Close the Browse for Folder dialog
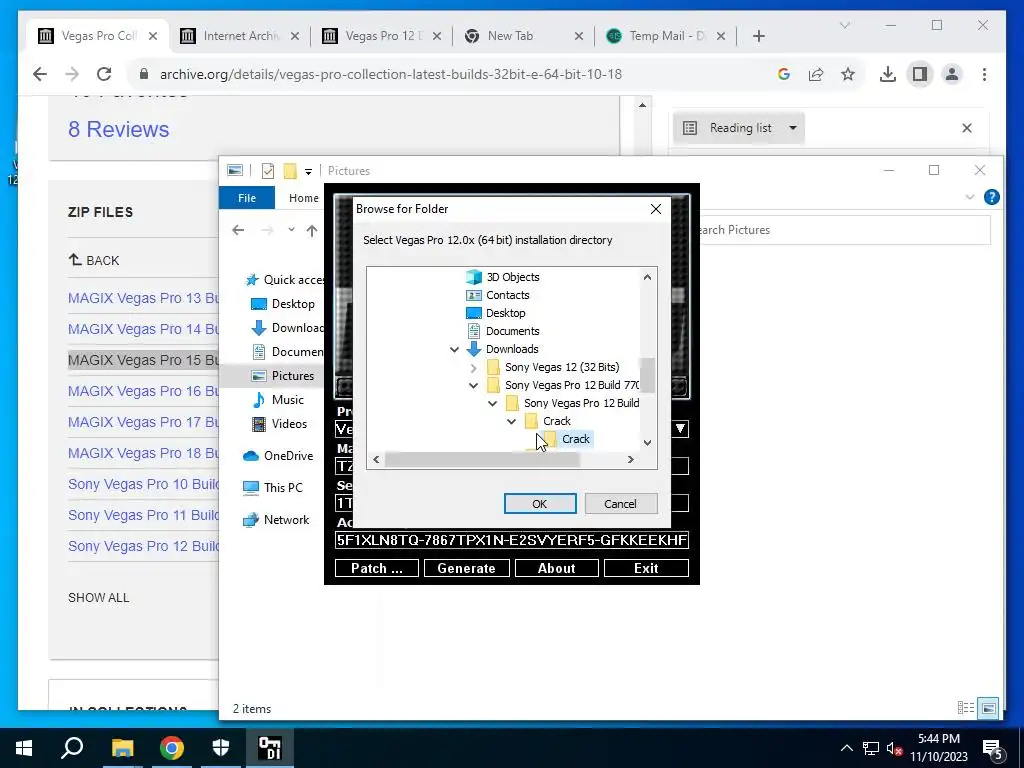The height and width of the screenshot is (768, 1024). click(x=656, y=209)
